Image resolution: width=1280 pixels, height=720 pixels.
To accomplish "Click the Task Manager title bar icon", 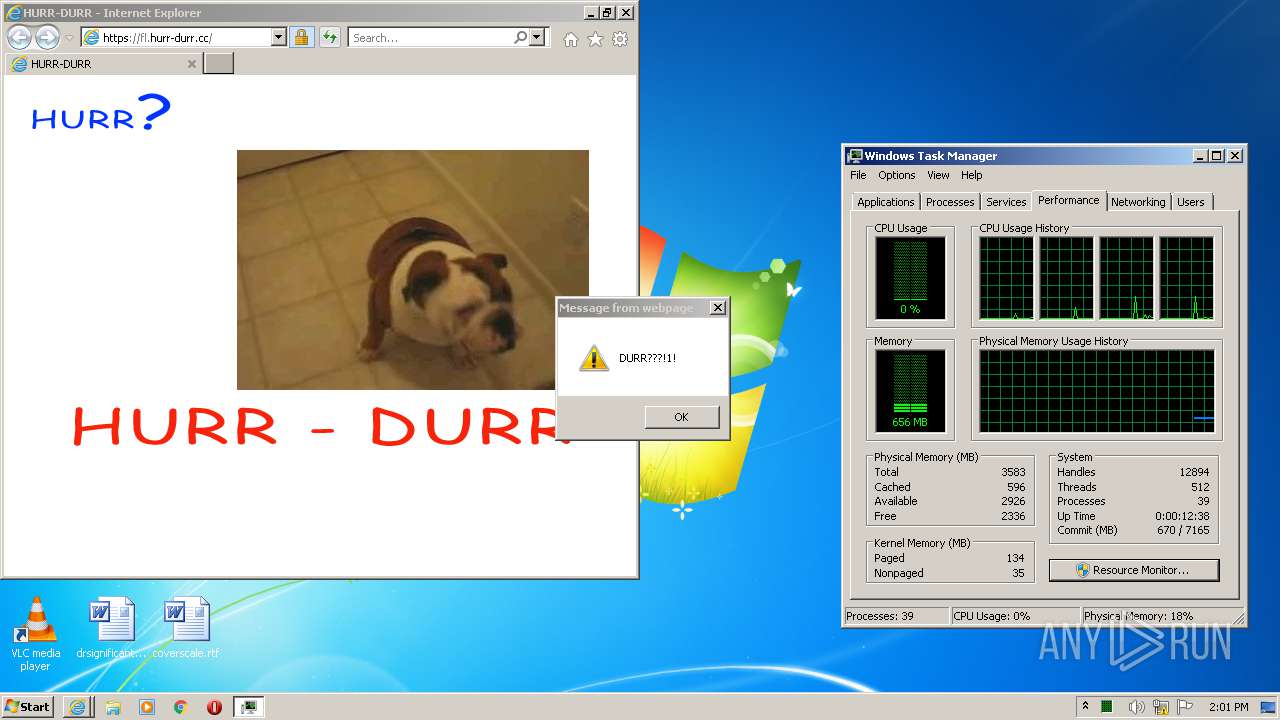I will click(x=855, y=156).
